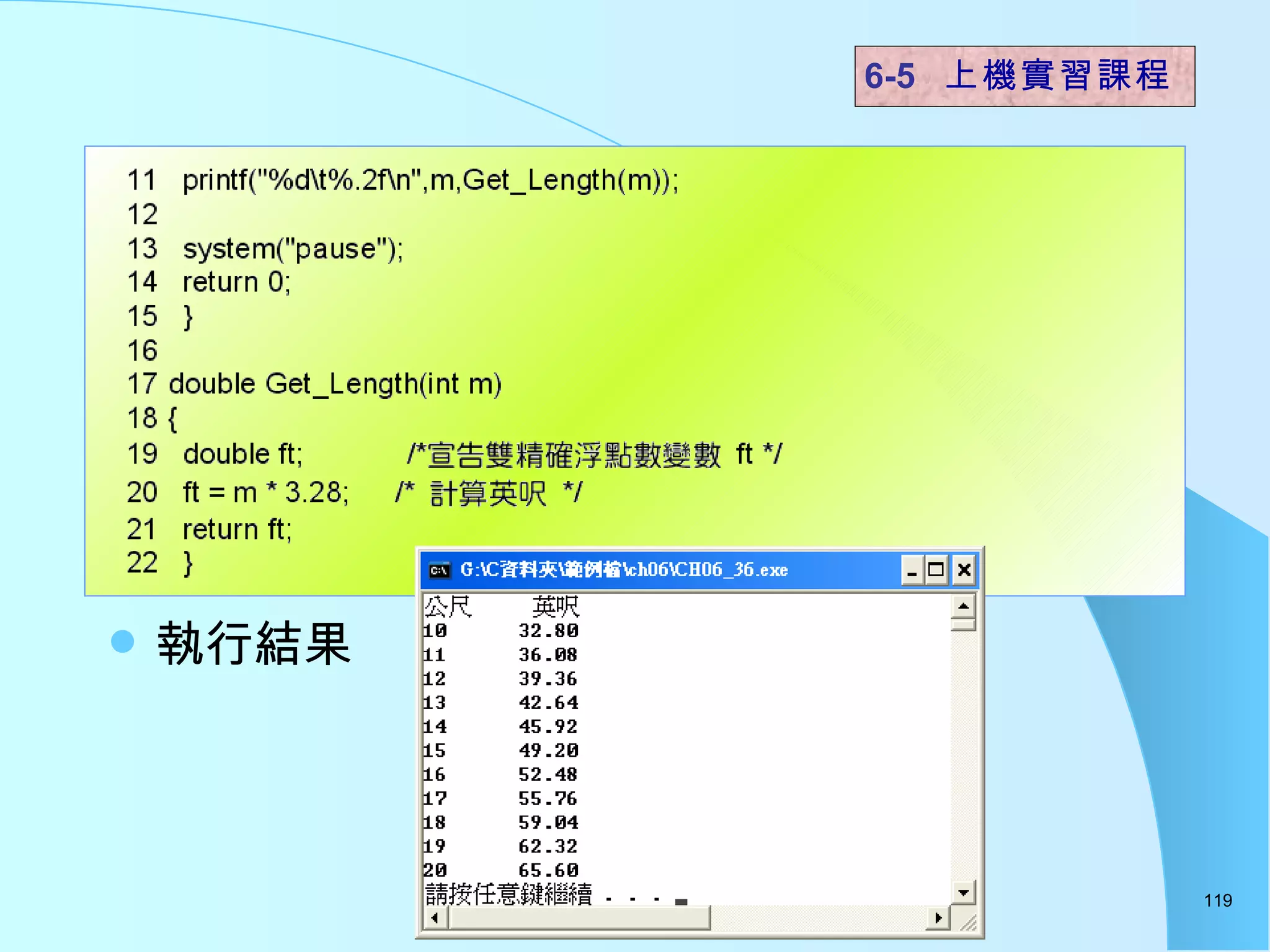1270x952 pixels.
Task: Click the console vertical scroll up arrow
Action: click(963, 606)
